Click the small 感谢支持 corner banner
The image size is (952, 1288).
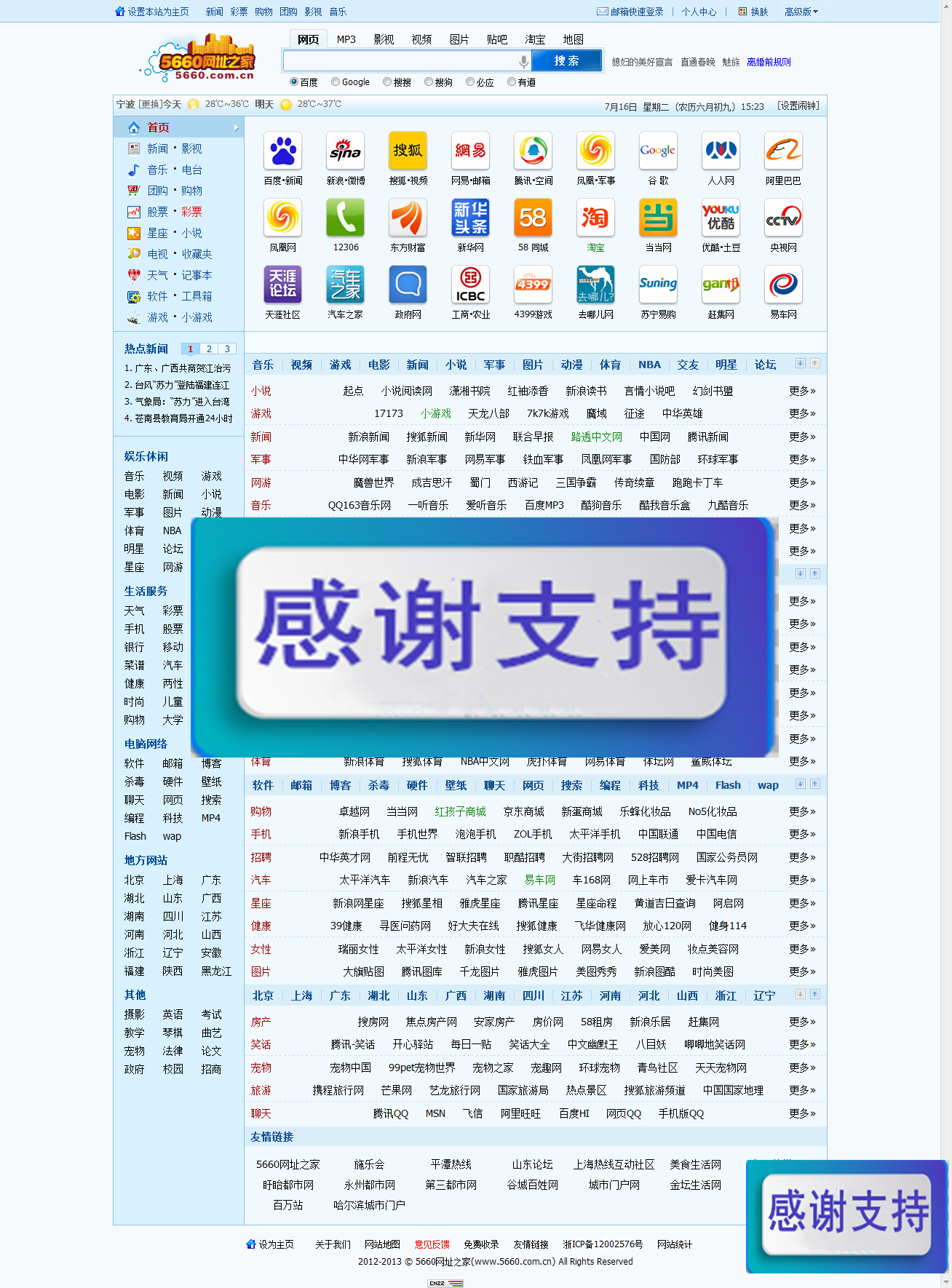847,1216
